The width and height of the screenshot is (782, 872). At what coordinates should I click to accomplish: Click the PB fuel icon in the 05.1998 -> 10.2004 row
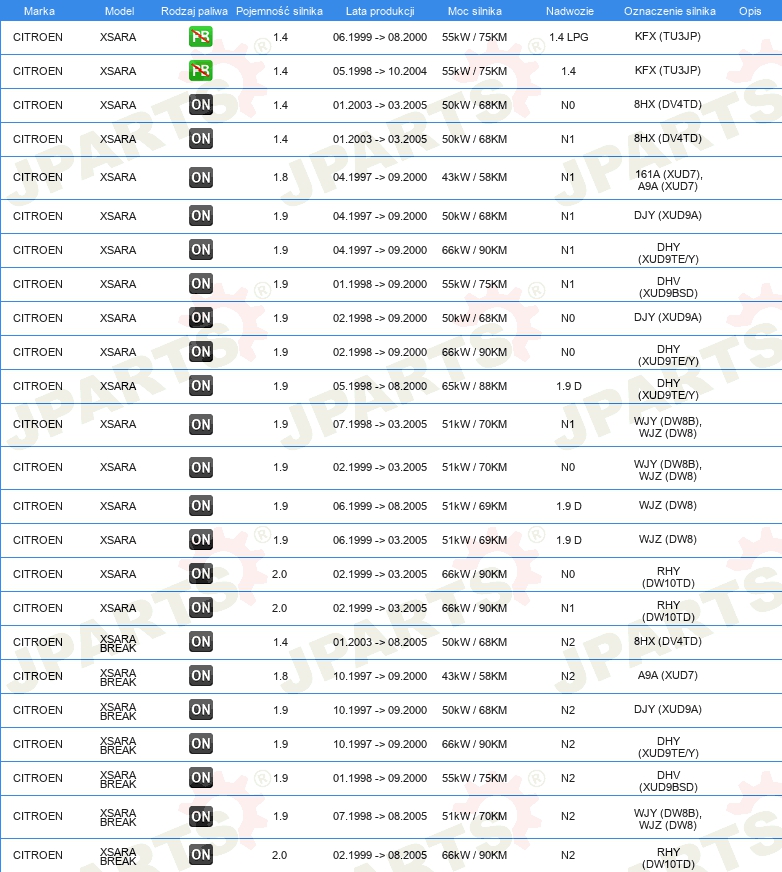201,71
